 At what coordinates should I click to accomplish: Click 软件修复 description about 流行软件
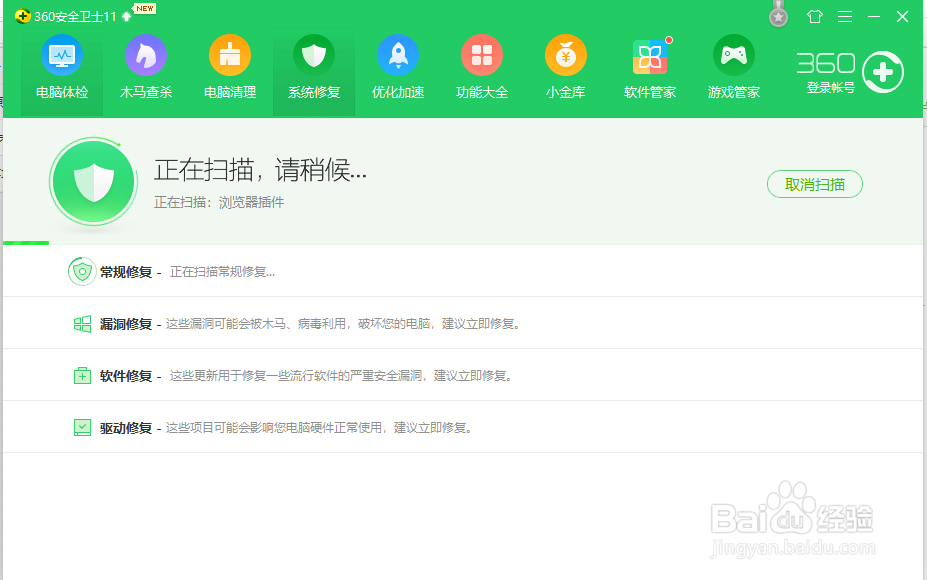tap(341, 376)
